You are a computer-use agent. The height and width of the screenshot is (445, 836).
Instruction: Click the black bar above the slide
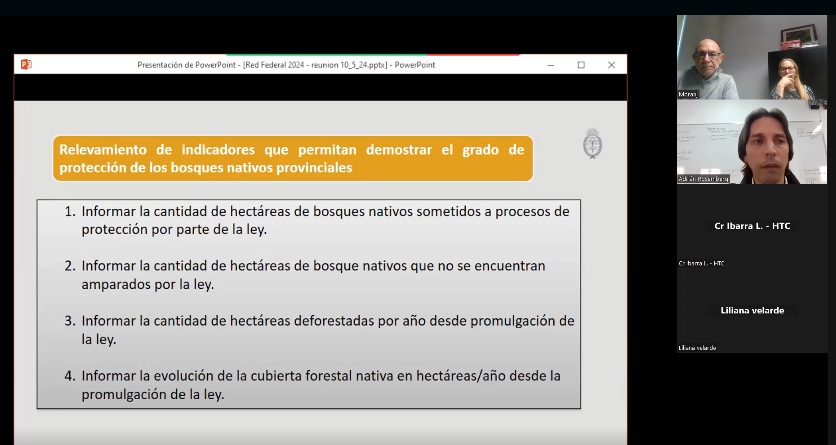tap(320, 87)
